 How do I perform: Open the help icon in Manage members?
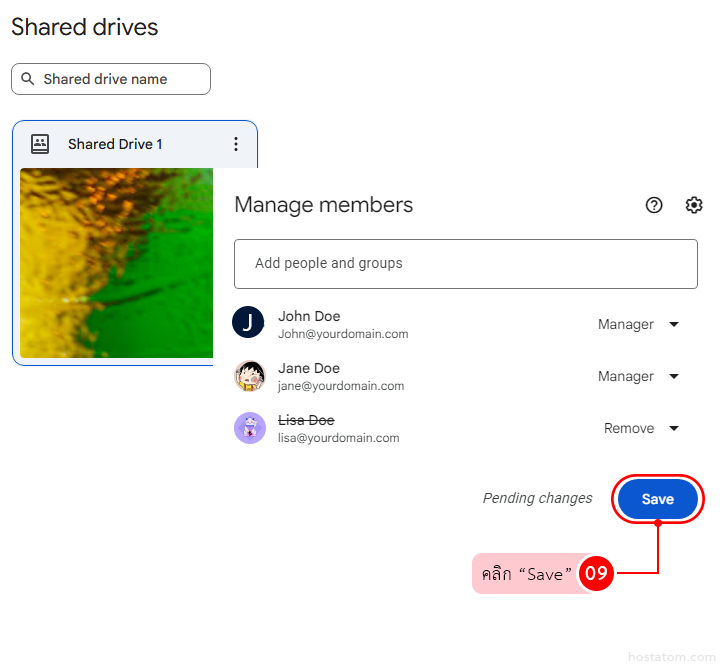pyautogui.click(x=653, y=205)
